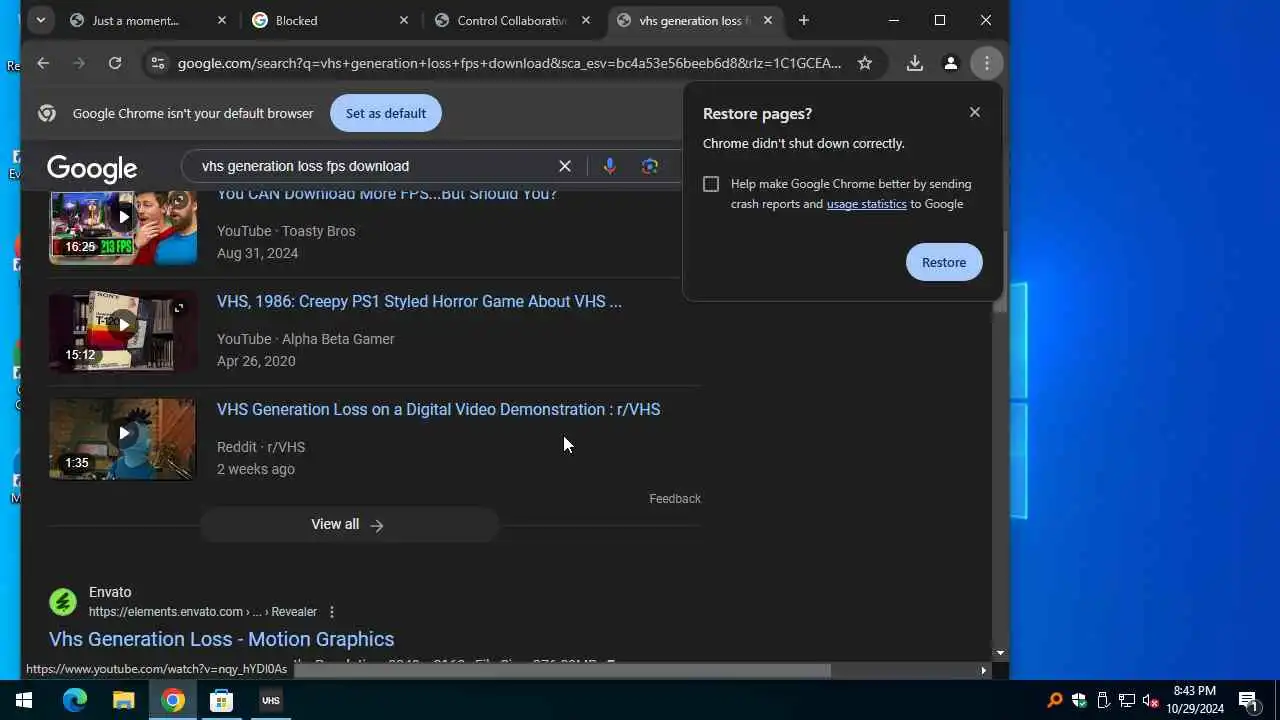This screenshot has height=720, width=1280.
Task: Go back to previous page
Action: coord(43,63)
